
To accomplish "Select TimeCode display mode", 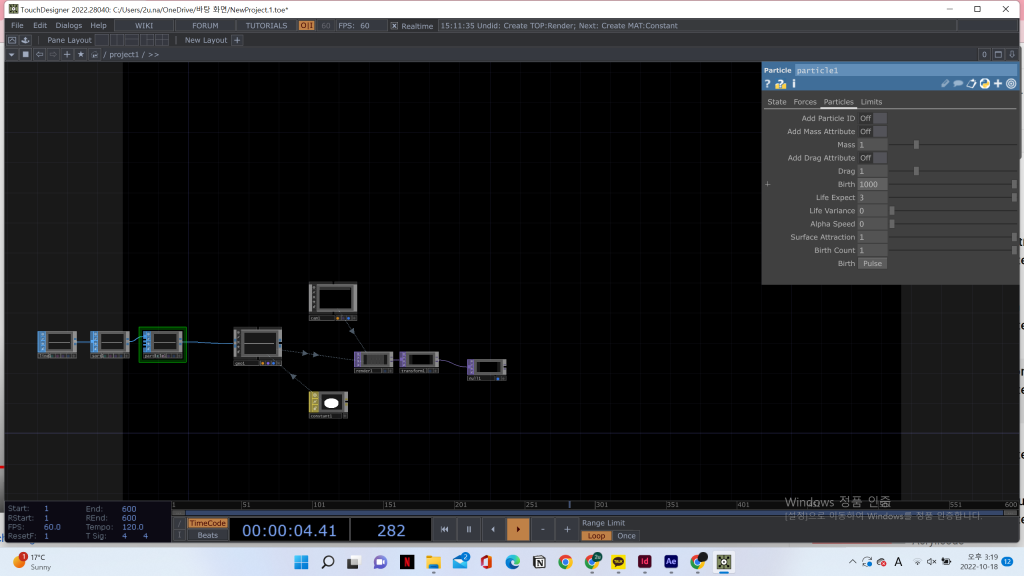I will coord(207,523).
